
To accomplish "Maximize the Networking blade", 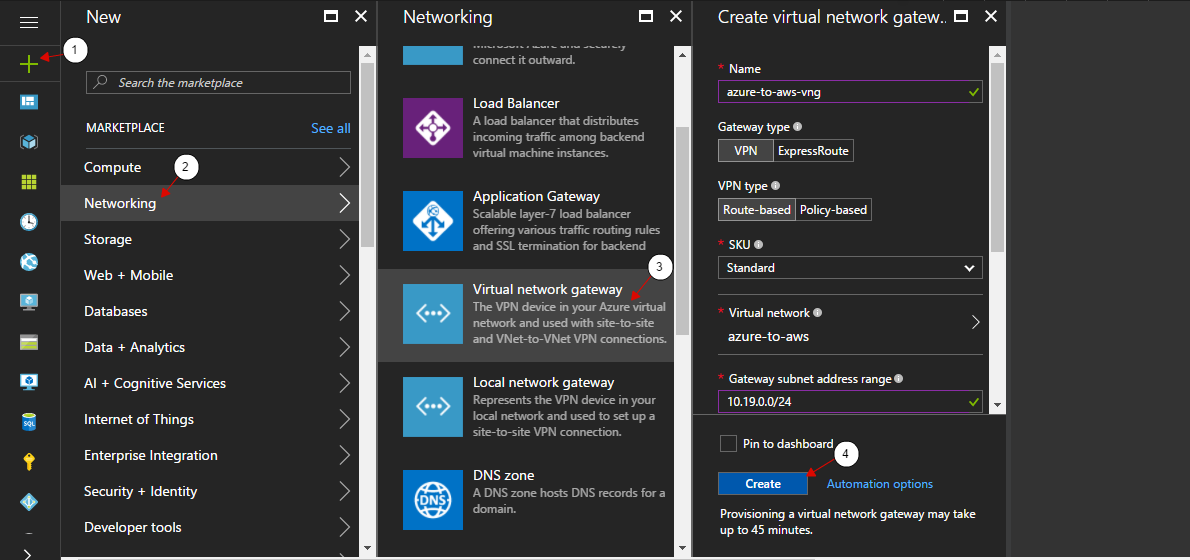I will coord(646,16).
